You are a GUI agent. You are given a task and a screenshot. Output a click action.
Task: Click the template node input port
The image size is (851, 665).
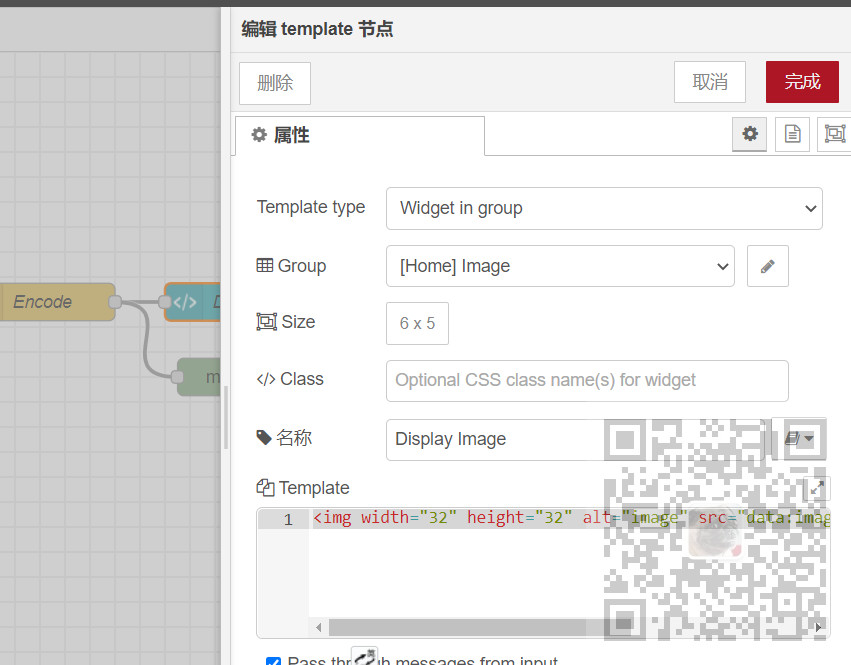click(164, 302)
